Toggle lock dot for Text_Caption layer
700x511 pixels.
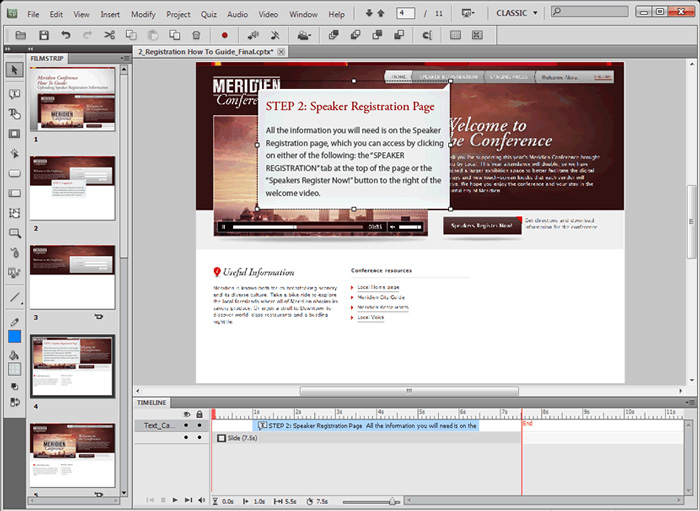199,426
